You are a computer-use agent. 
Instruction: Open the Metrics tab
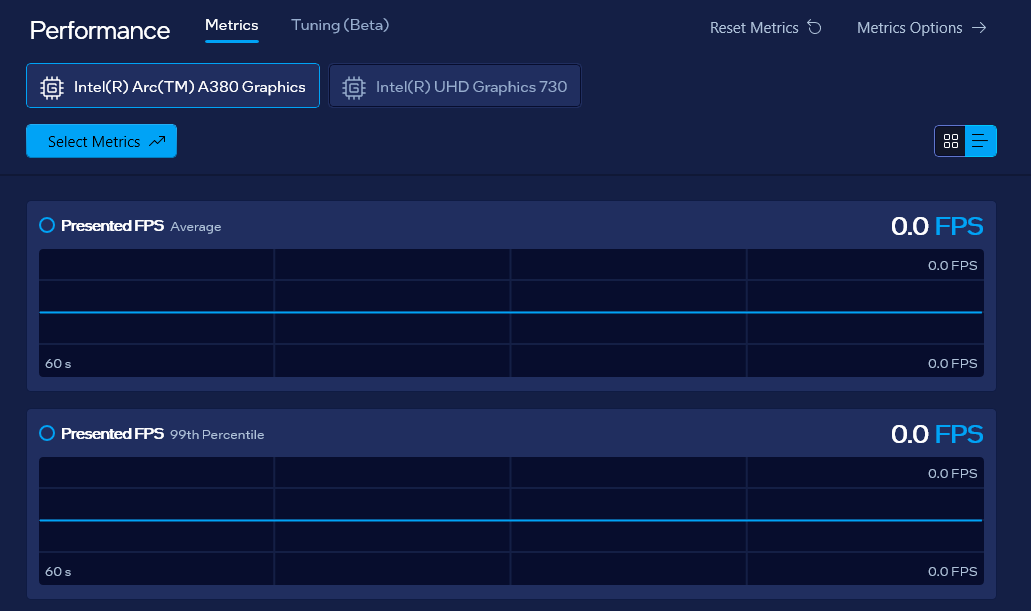pyautogui.click(x=232, y=25)
